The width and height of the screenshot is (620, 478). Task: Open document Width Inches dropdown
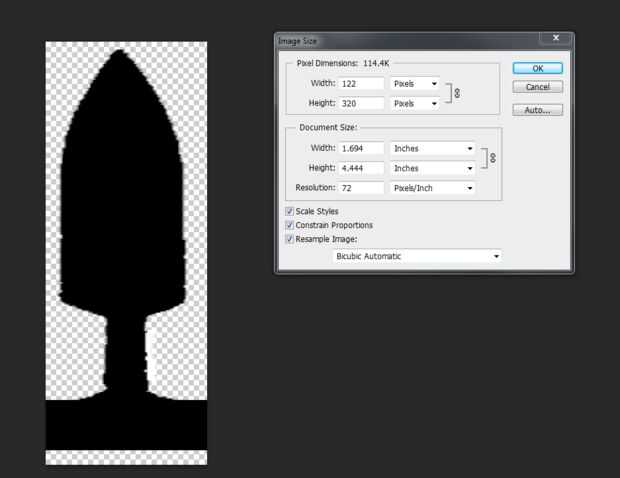[433, 148]
